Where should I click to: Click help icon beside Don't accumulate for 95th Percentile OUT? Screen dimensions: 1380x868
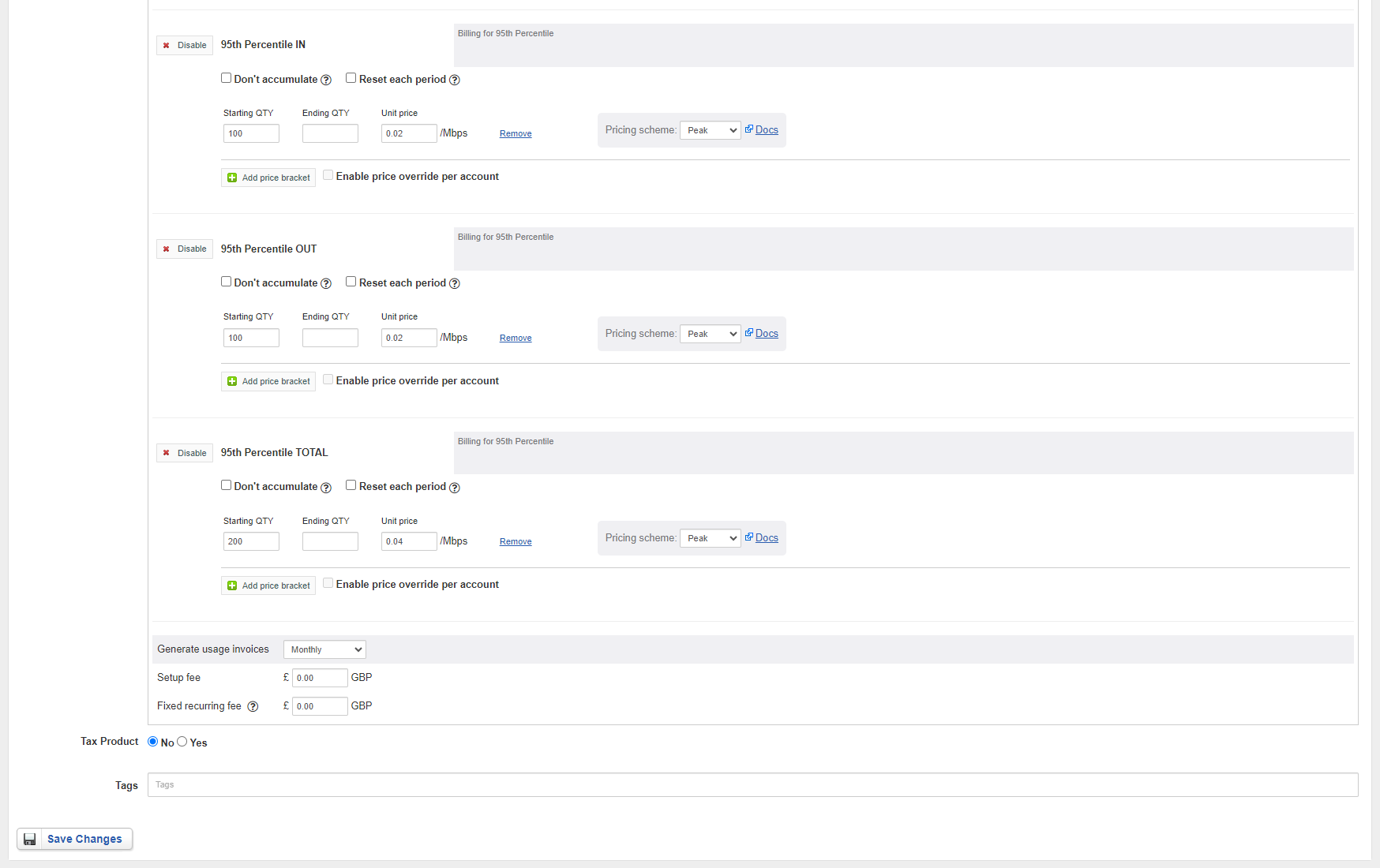tap(326, 283)
